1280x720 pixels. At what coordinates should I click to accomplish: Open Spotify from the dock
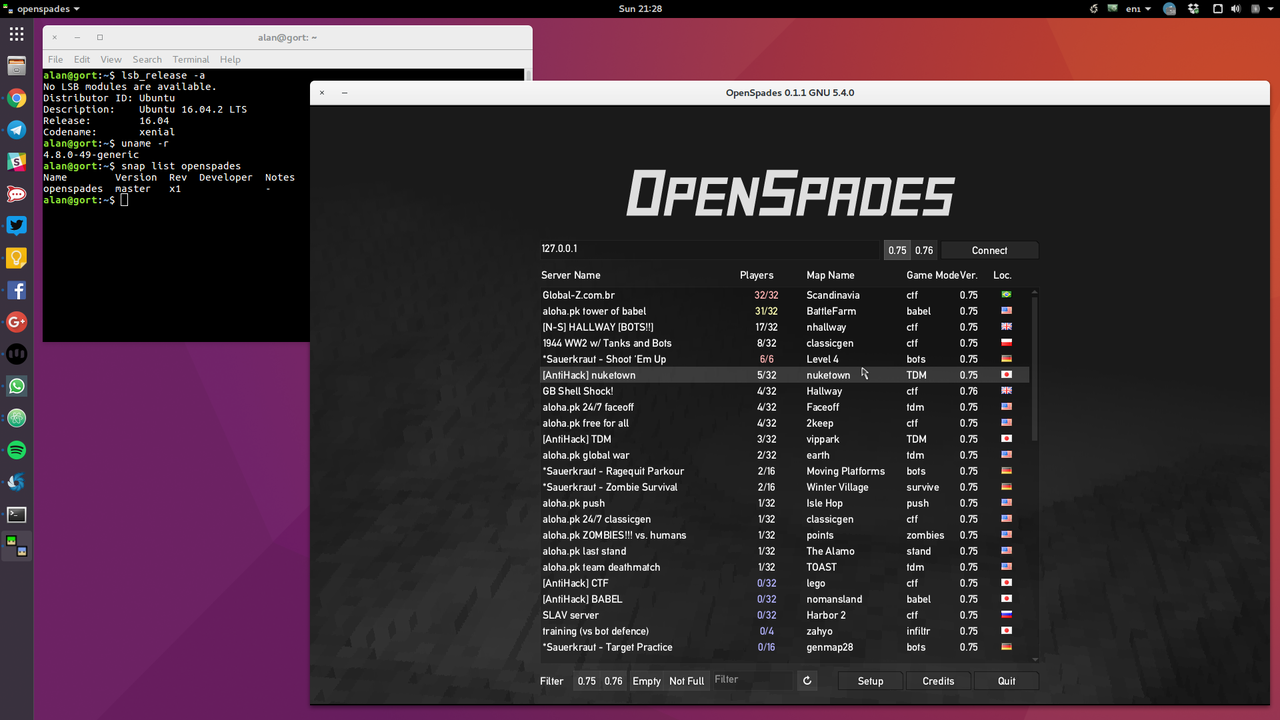tap(16, 450)
